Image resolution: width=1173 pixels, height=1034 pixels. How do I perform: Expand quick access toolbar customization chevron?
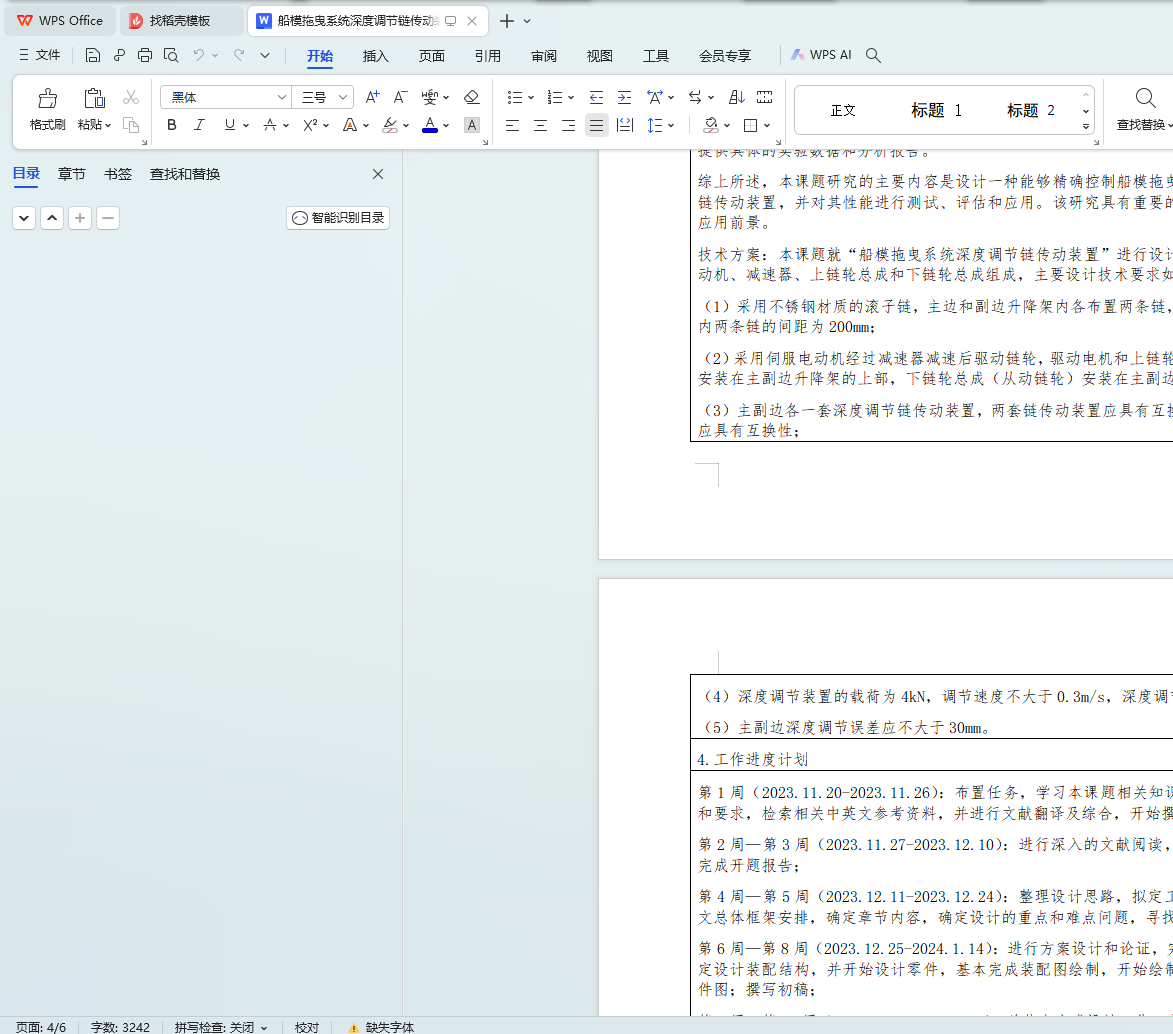point(265,55)
